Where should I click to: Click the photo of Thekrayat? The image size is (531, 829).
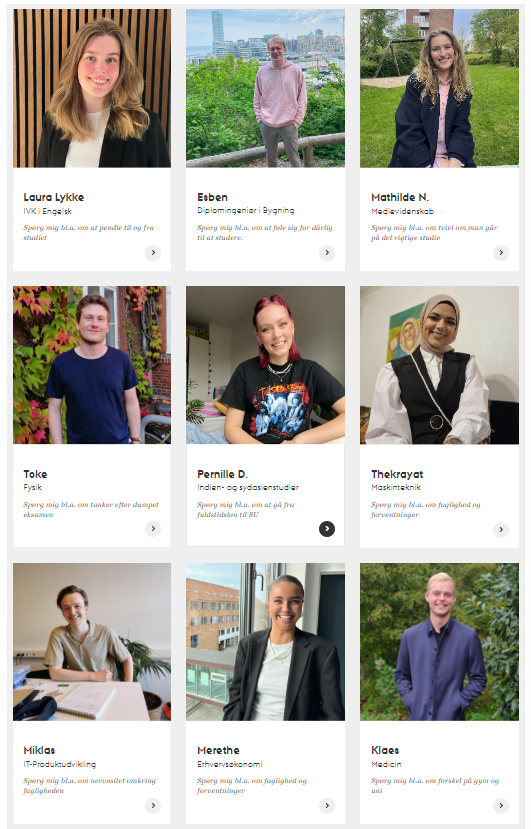tap(440, 365)
